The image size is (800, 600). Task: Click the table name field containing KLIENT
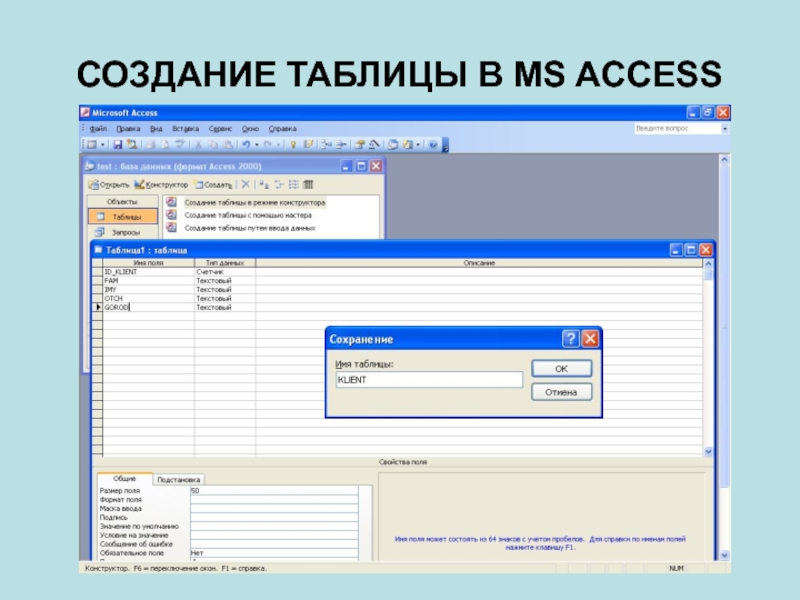click(429, 380)
